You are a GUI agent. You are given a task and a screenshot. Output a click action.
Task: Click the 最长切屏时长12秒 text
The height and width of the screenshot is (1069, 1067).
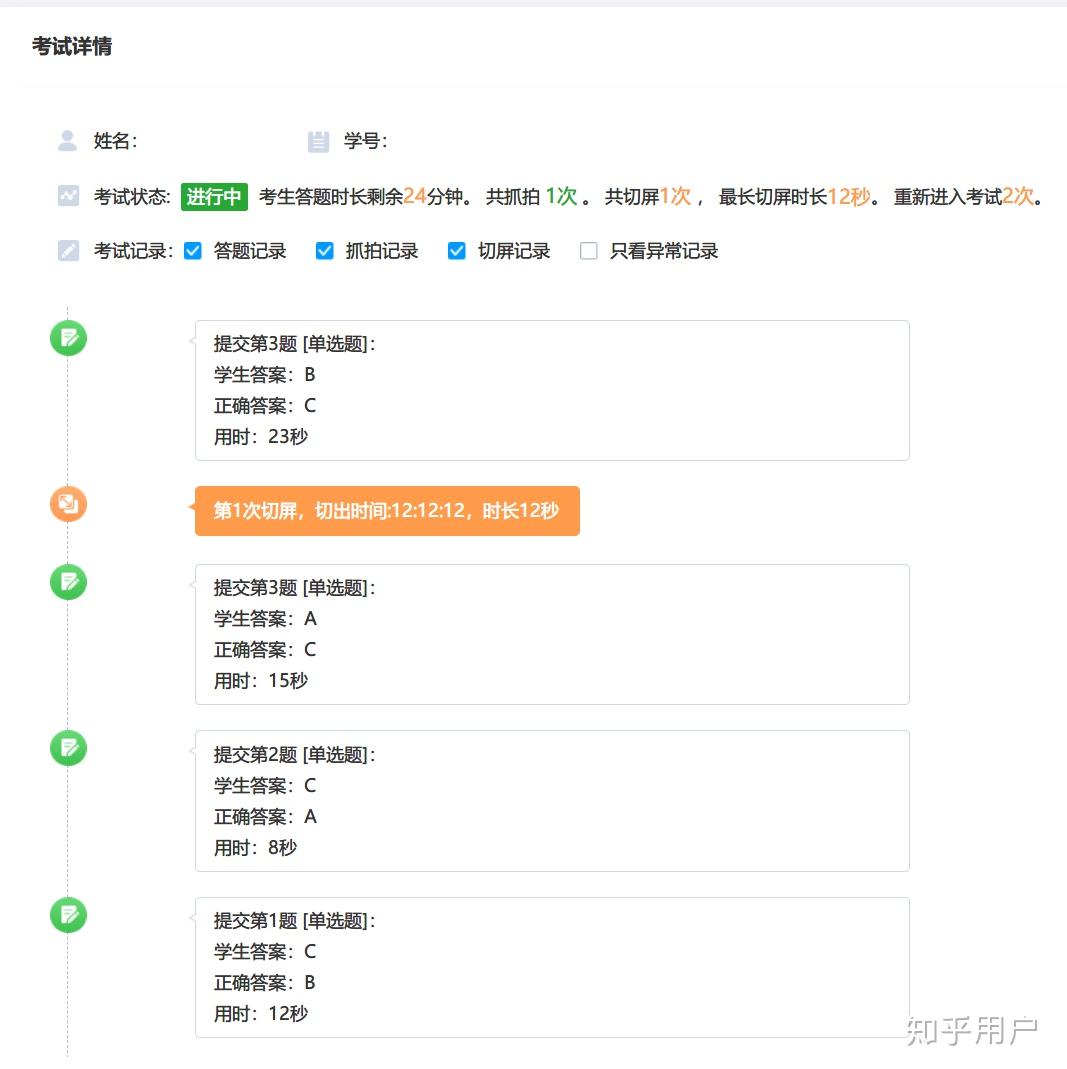point(794,196)
